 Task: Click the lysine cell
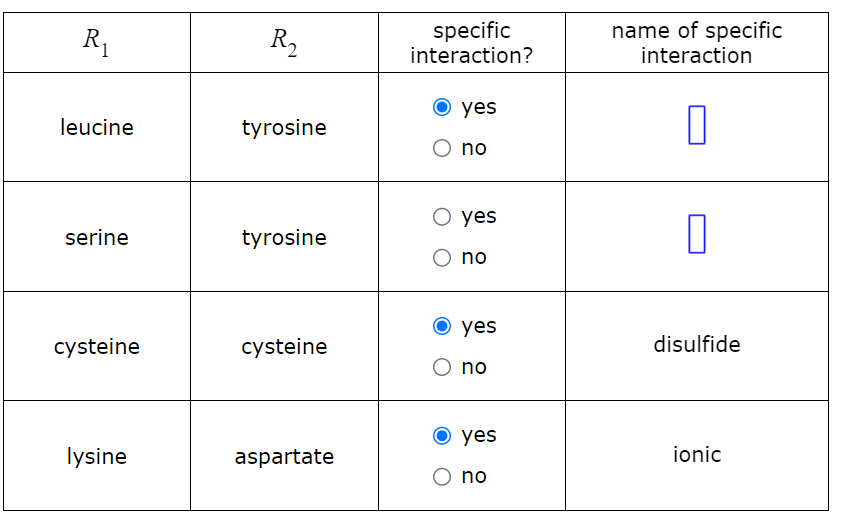[x=97, y=456]
